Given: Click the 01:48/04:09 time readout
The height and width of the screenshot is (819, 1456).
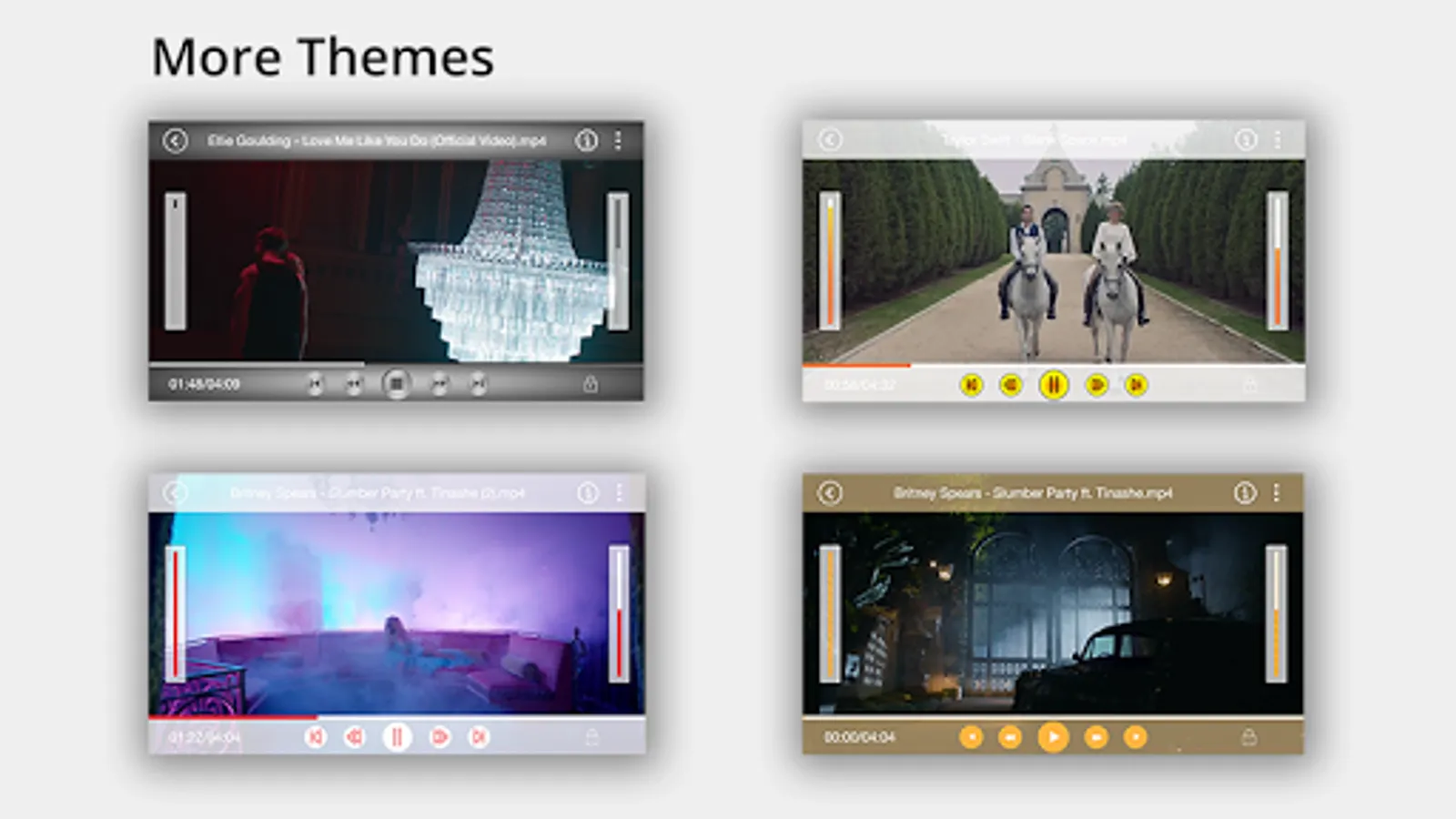Looking at the screenshot, I should pos(204,384).
